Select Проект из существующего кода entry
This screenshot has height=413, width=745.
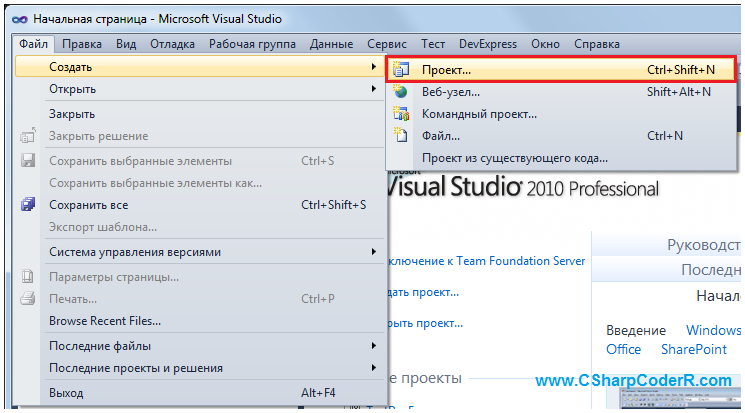click(x=514, y=158)
